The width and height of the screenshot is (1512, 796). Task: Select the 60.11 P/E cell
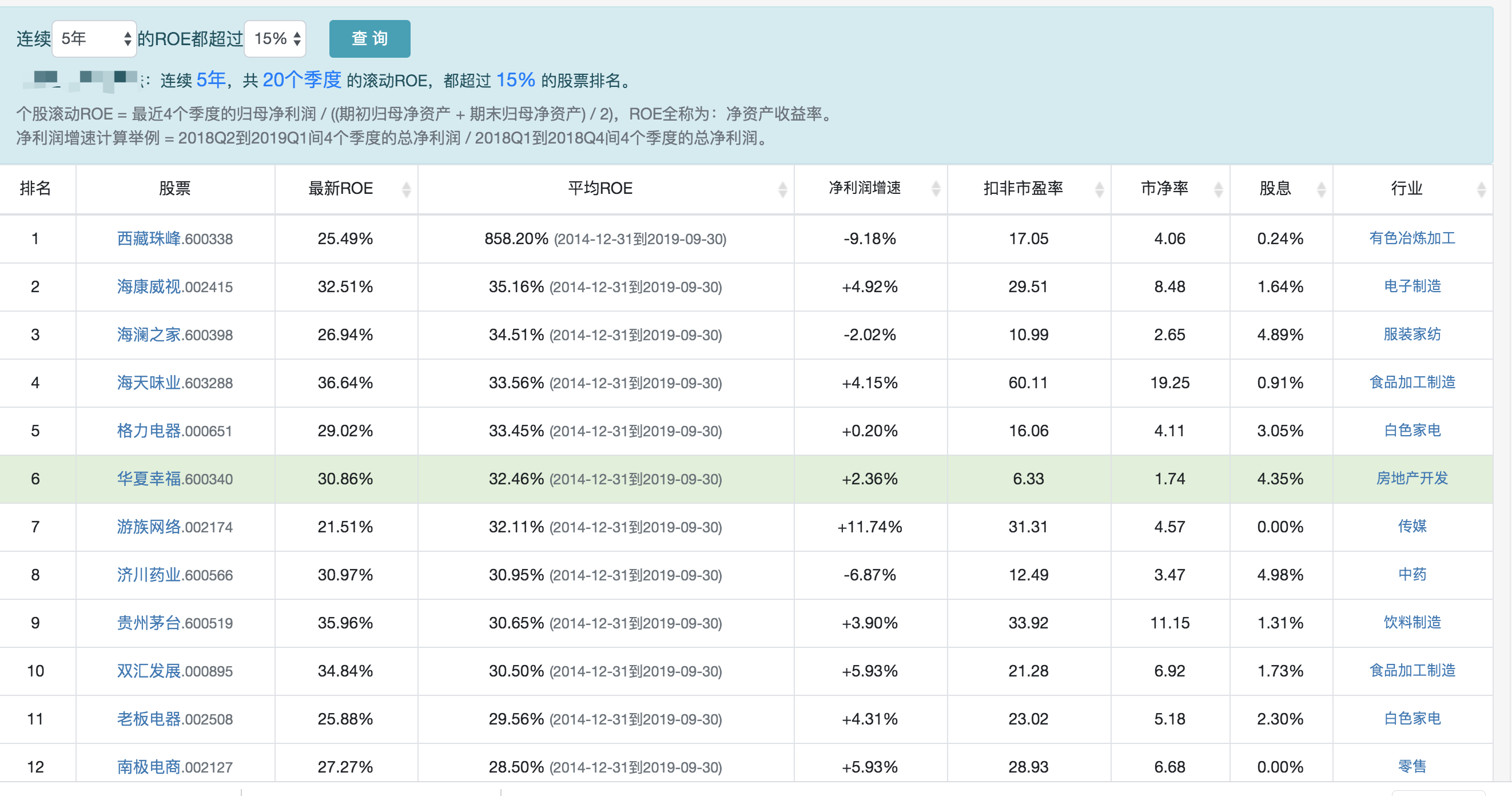tap(1028, 383)
